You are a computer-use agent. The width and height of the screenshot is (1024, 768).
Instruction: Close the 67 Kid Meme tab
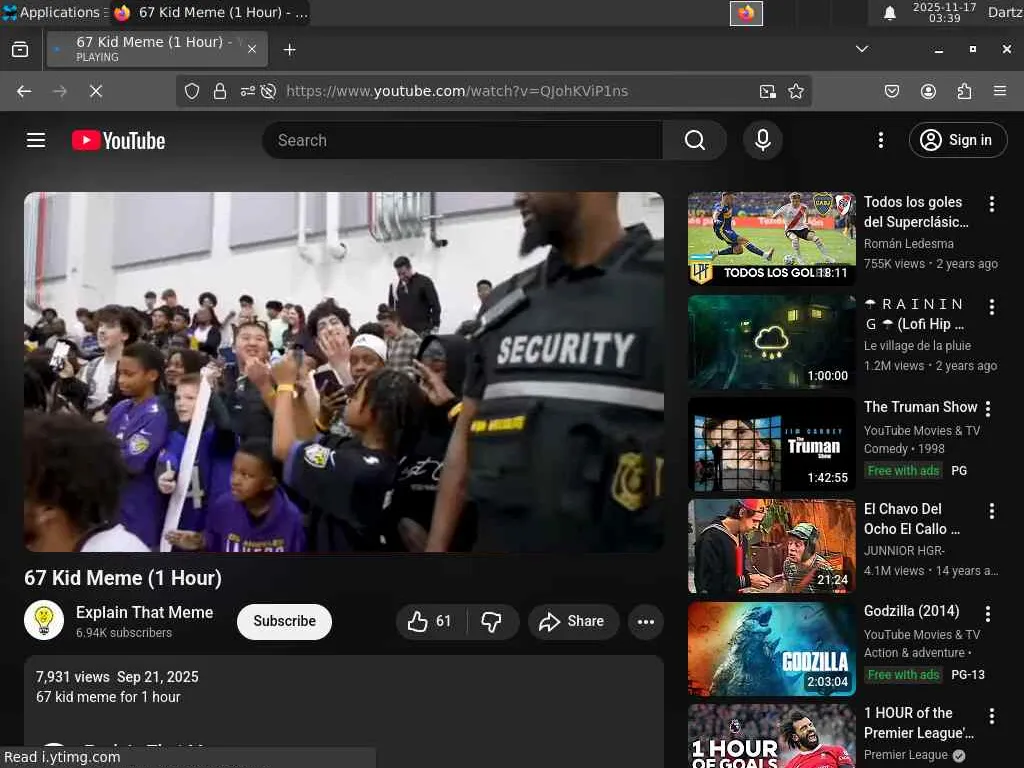tap(252, 49)
